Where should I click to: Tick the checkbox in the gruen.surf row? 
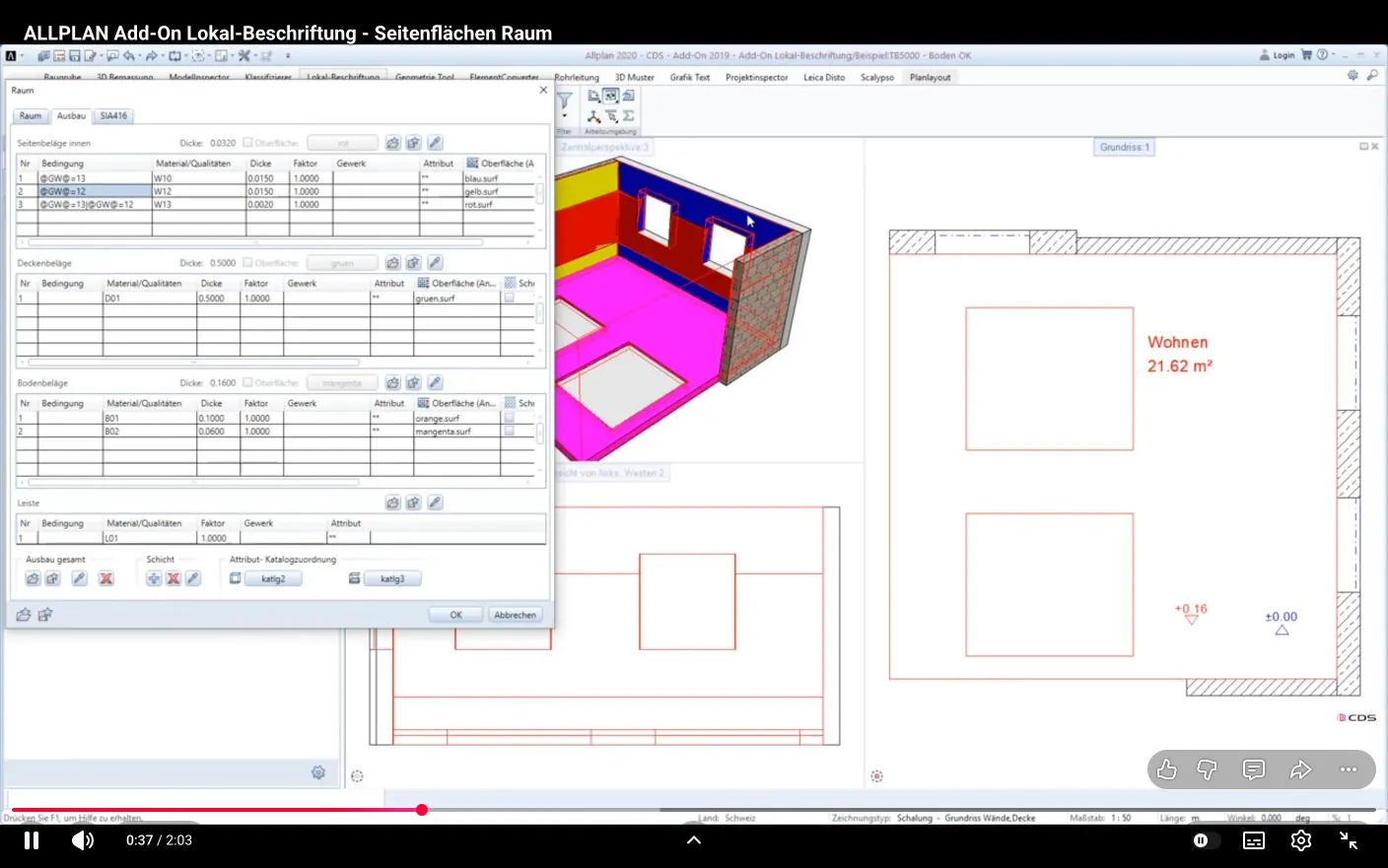click(509, 298)
